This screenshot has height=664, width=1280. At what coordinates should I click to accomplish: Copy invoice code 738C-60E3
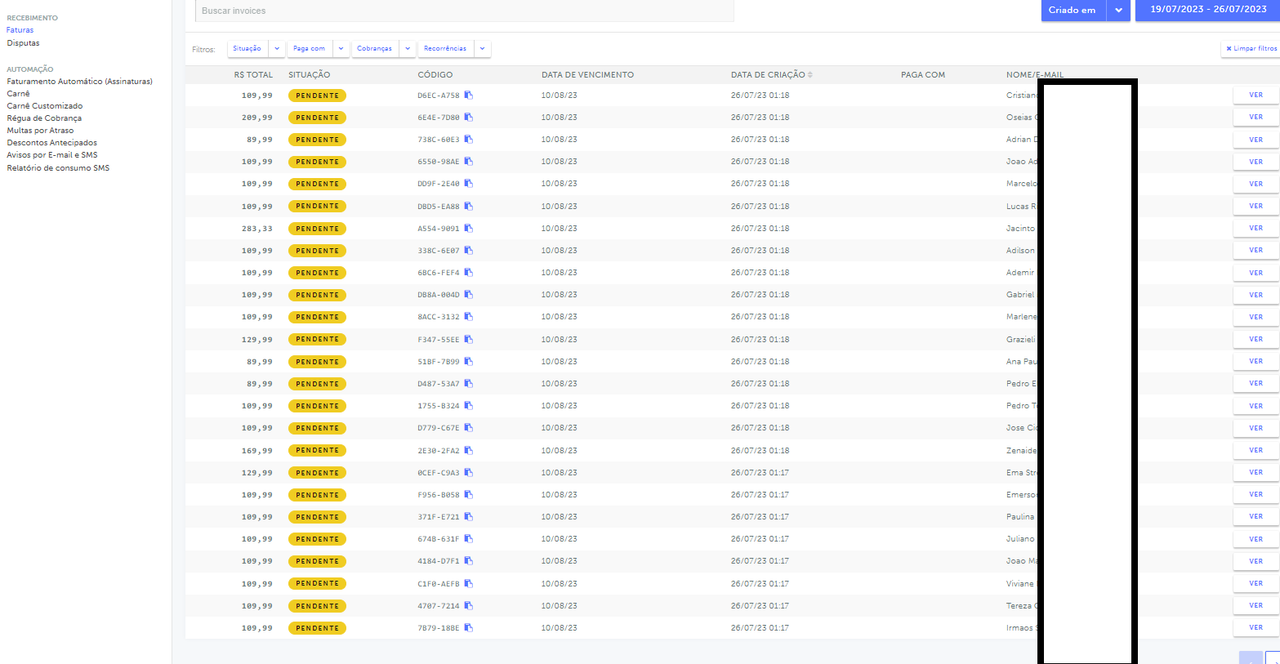tap(469, 139)
